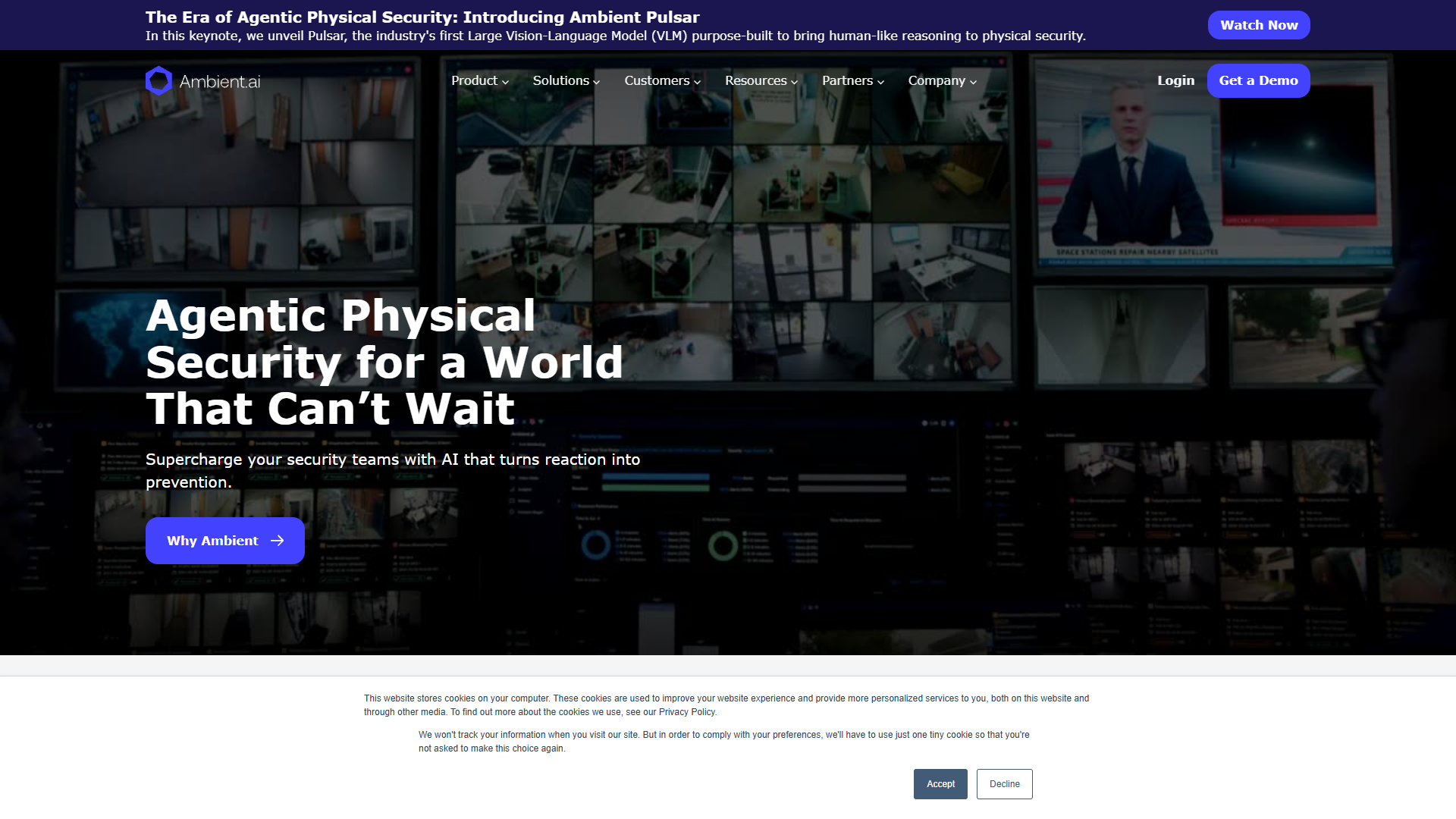This screenshot has width=1456, height=819.
Task: Click the Login link
Action: coord(1175,80)
